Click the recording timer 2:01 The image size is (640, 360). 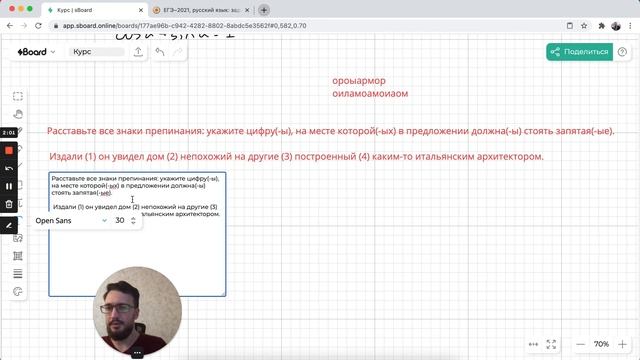[9, 133]
